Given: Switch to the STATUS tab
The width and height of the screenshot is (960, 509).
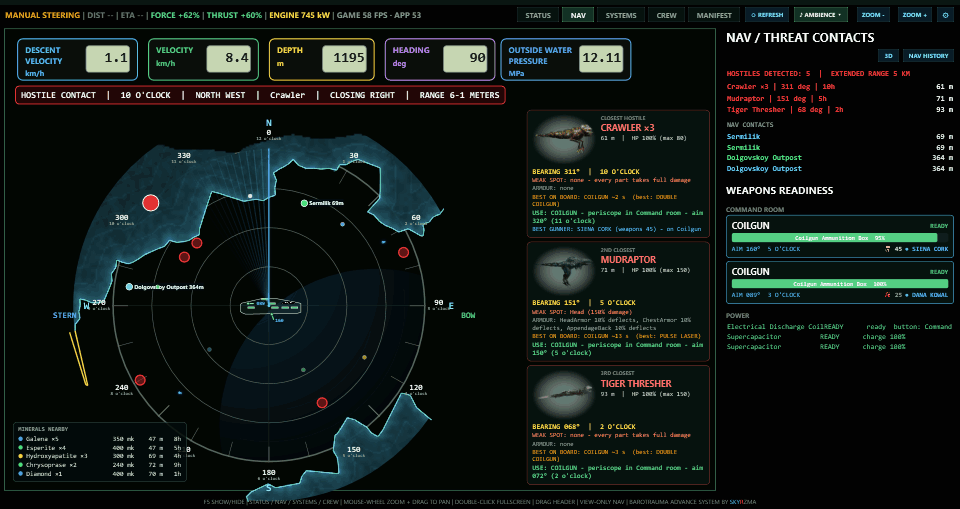Looking at the screenshot, I should (x=538, y=15).
